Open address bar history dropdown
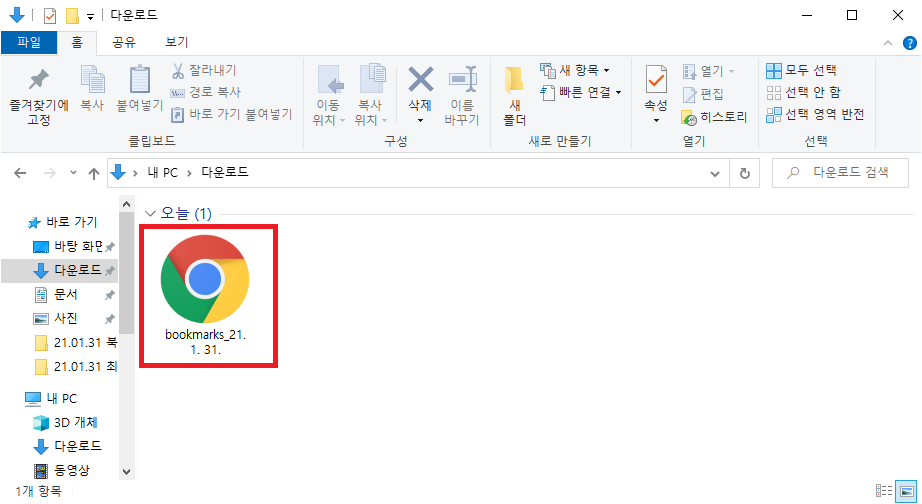This screenshot has height=504, width=922. [x=715, y=173]
